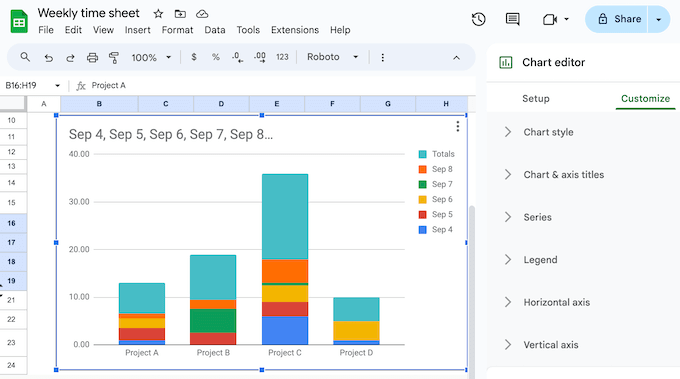Click the Weekly time sheet title
The width and height of the screenshot is (680, 379).
tap(88, 13)
